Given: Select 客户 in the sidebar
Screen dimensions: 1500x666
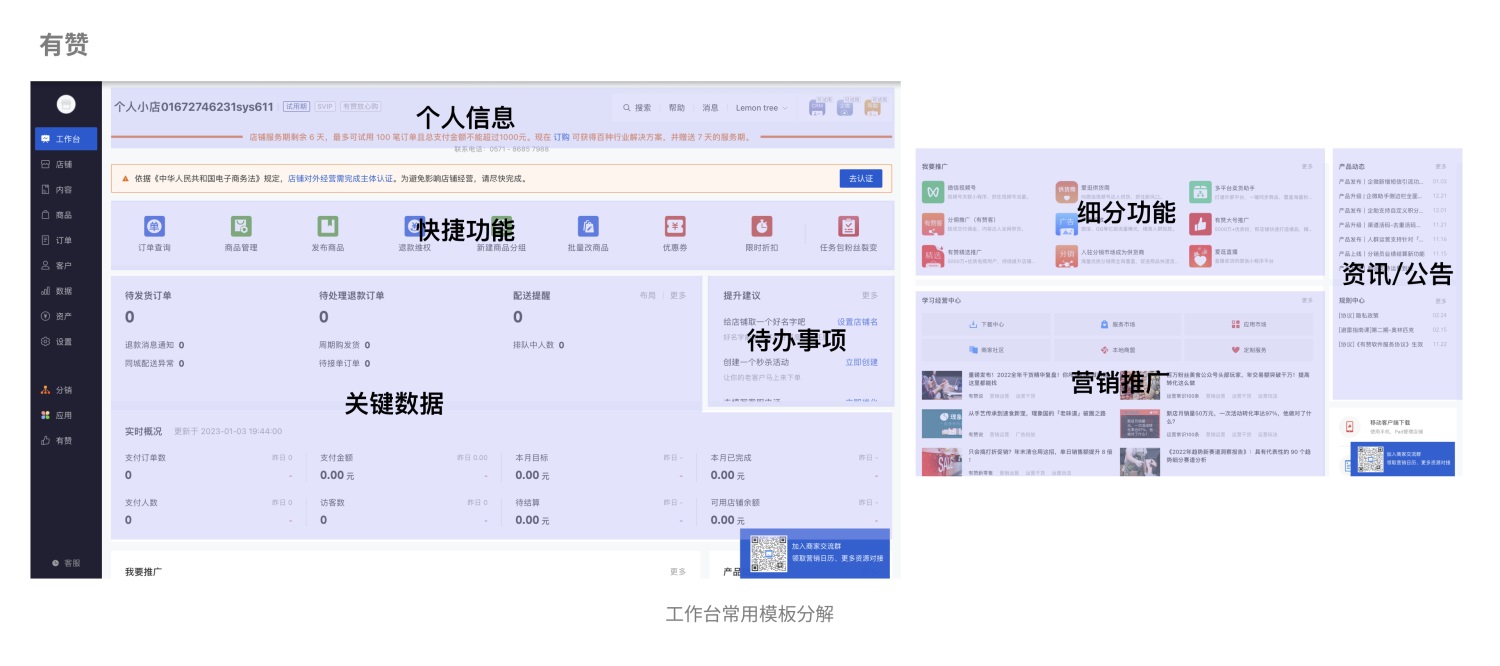Looking at the screenshot, I should click(56, 266).
